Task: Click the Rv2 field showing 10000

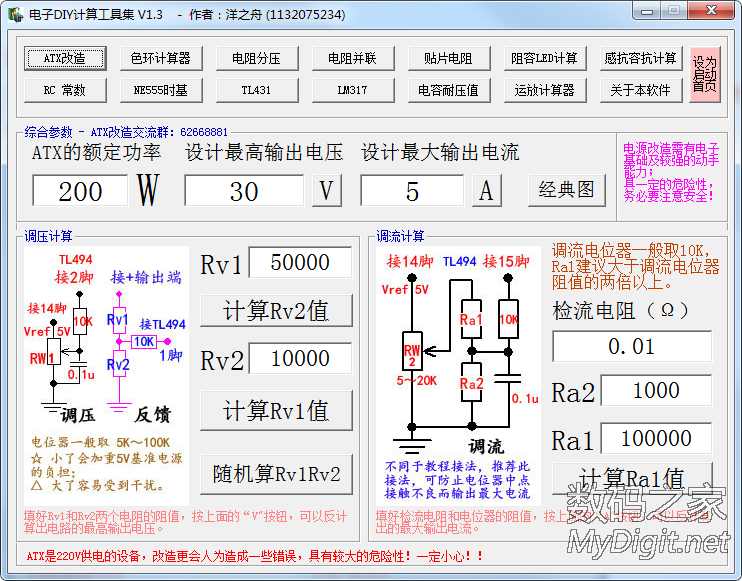Action: coord(300,358)
